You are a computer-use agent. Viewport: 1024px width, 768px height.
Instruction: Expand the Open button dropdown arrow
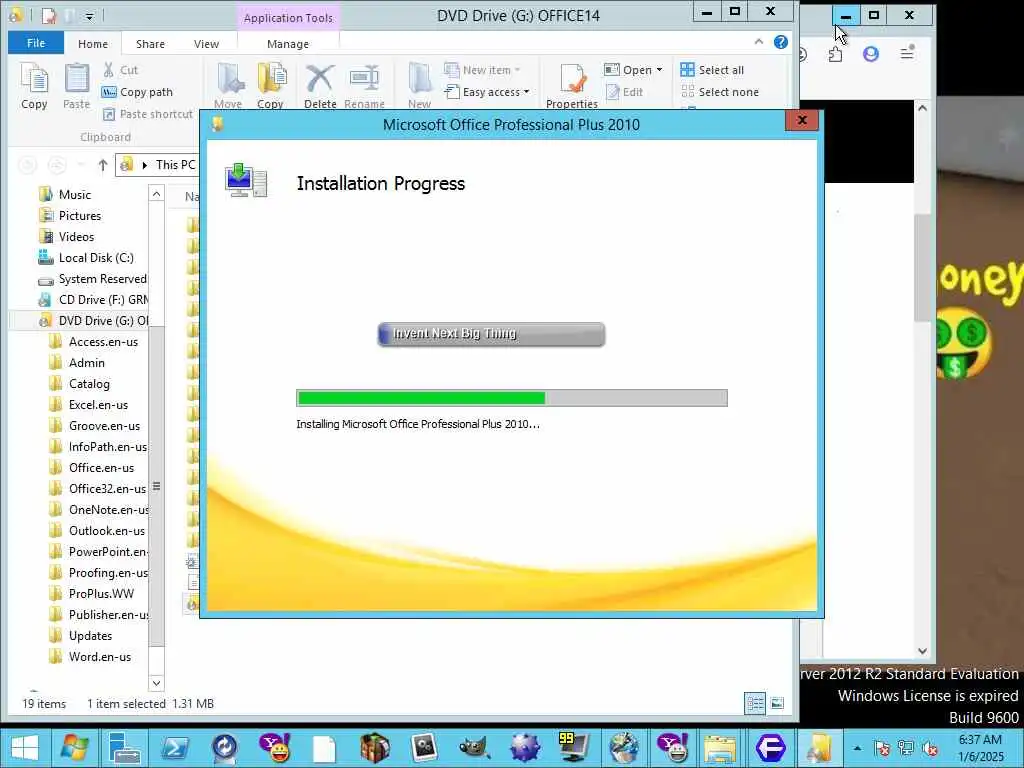pos(660,70)
